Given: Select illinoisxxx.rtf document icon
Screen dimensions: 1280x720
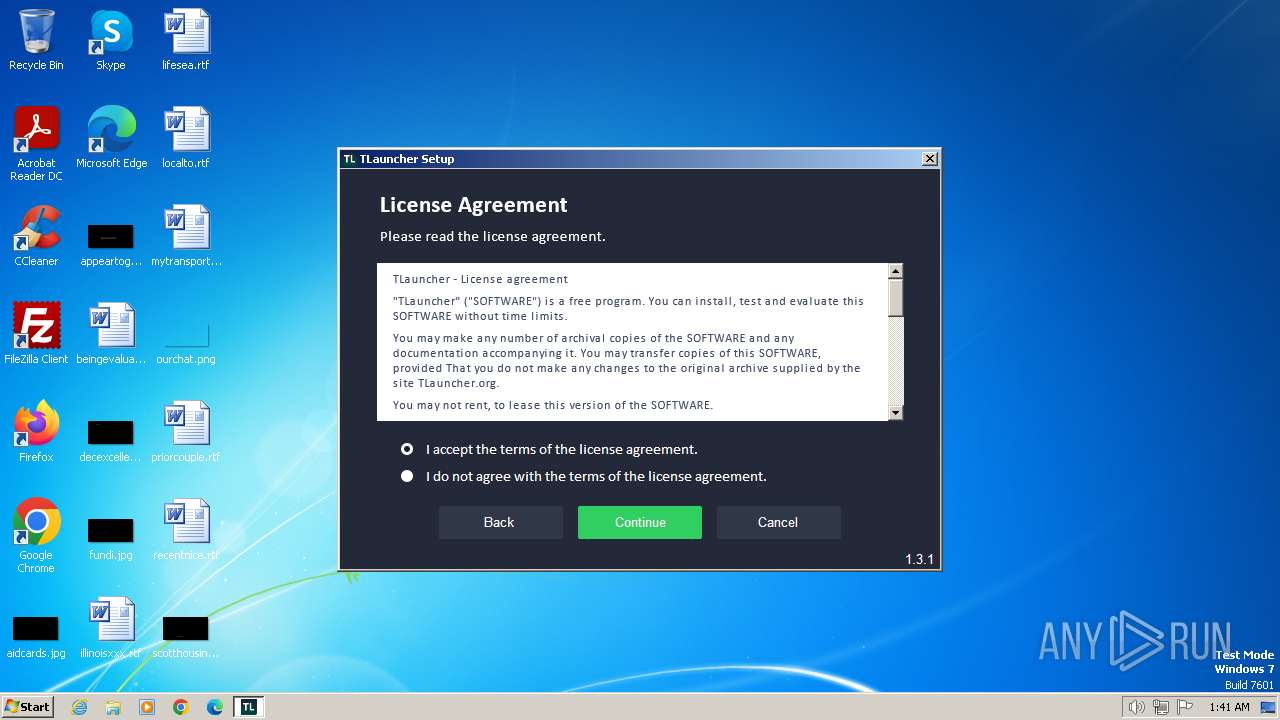Looking at the screenshot, I should tap(111, 627).
